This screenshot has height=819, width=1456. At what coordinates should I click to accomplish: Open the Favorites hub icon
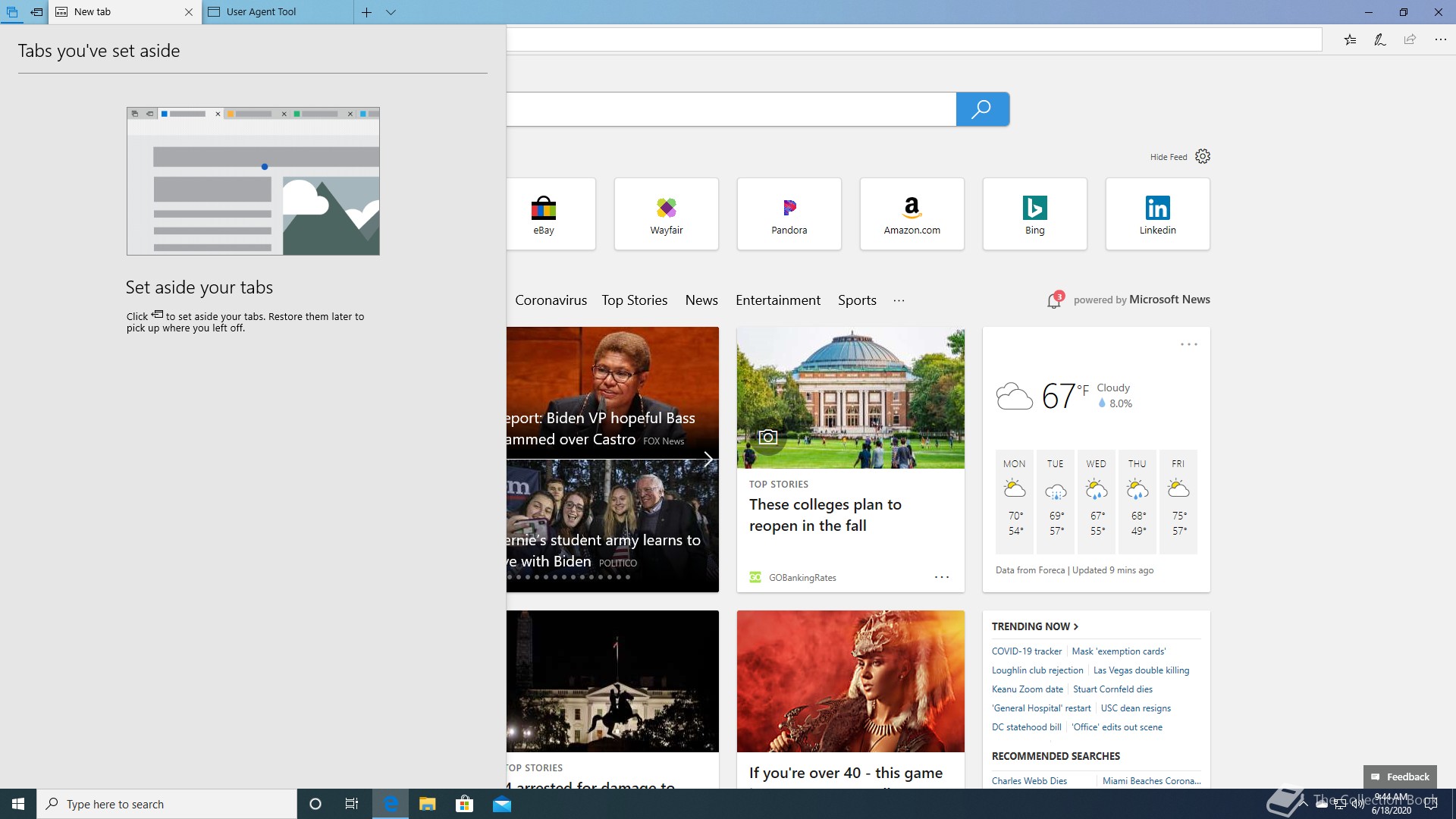tap(1350, 39)
